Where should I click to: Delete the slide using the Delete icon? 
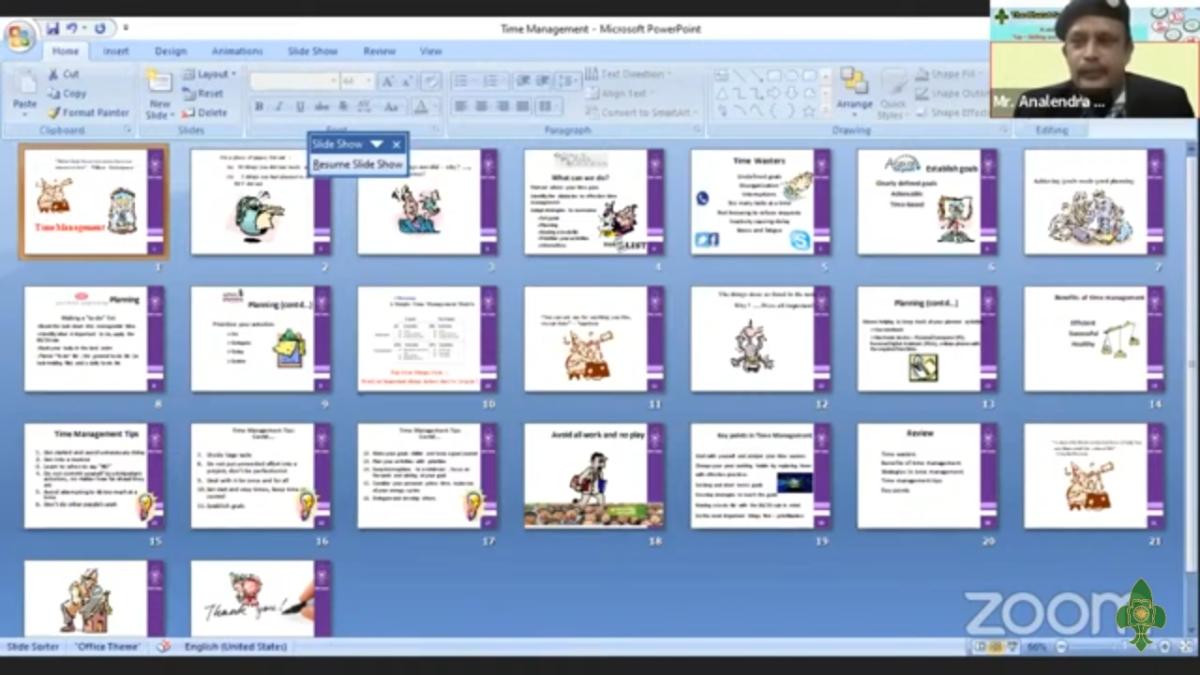point(205,113)
